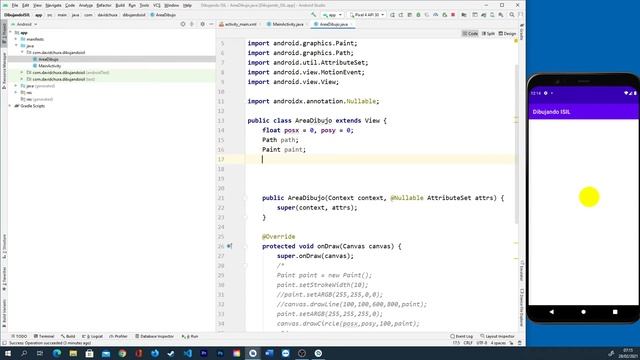The width and height of the screenshot is (640, 360).
Task: Collapse the java folder in project tree
Action: click(x=16, y=46)
